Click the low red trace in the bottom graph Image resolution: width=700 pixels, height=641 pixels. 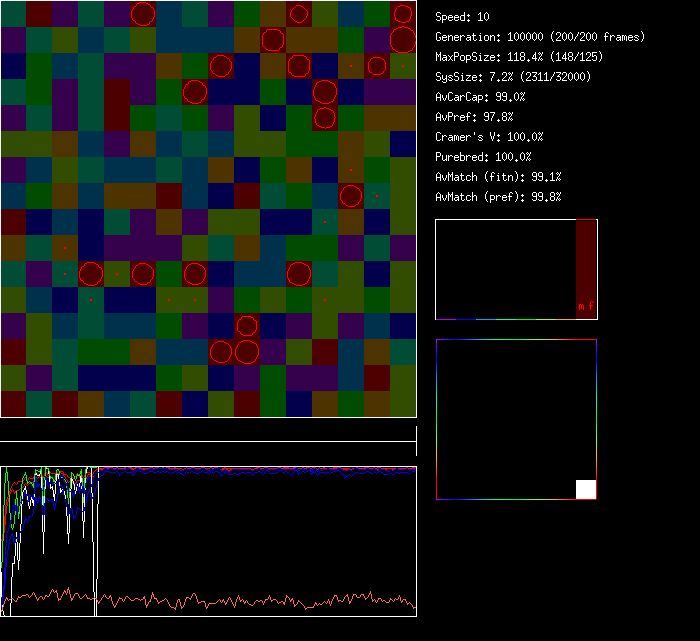250,601
